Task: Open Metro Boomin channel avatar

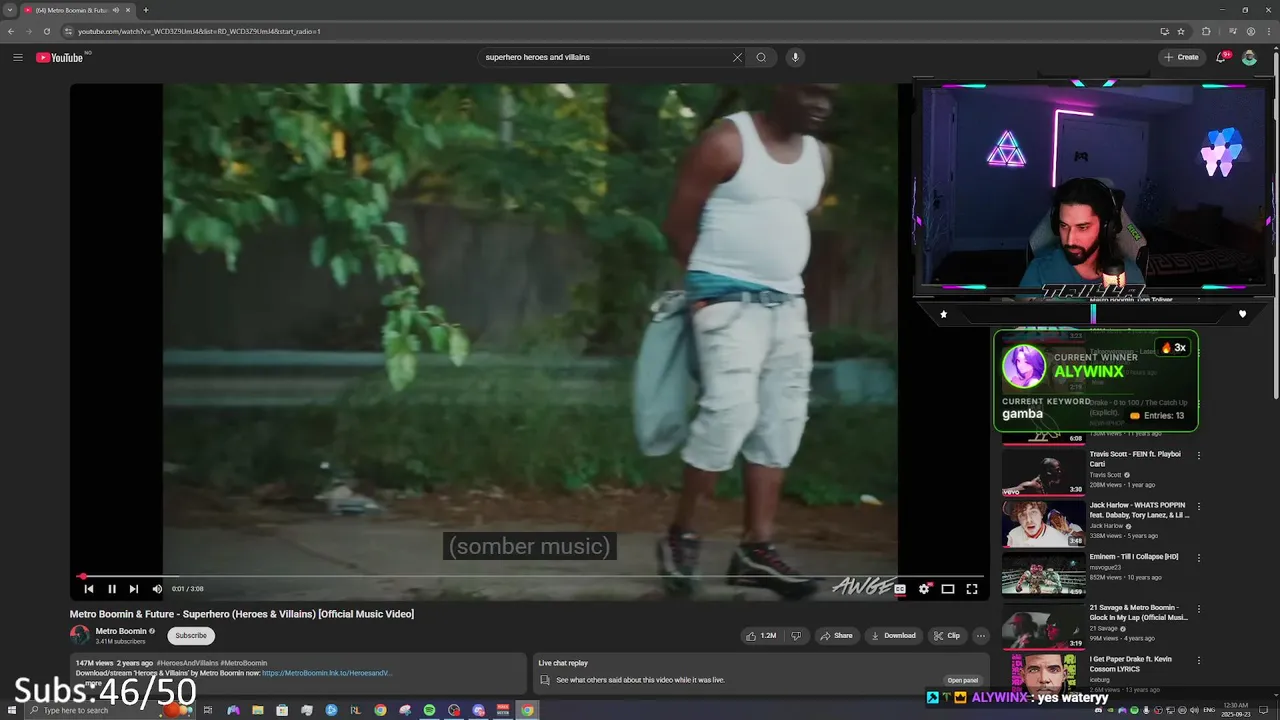Action: click(x=79, y=635)
